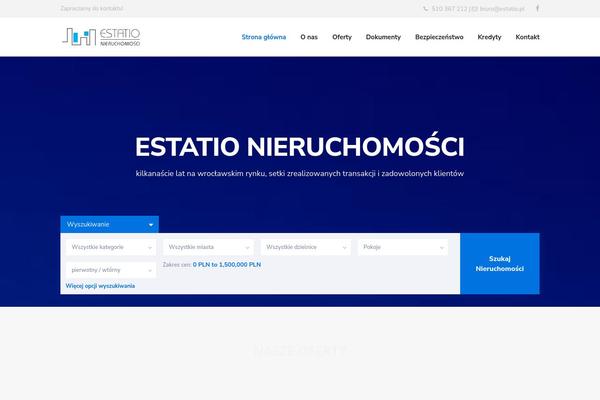Open the Wszystkie kategorie dropdown
The height and width of the screenshot is (400, 600).
pyautogui.click(x=111, y=247)
